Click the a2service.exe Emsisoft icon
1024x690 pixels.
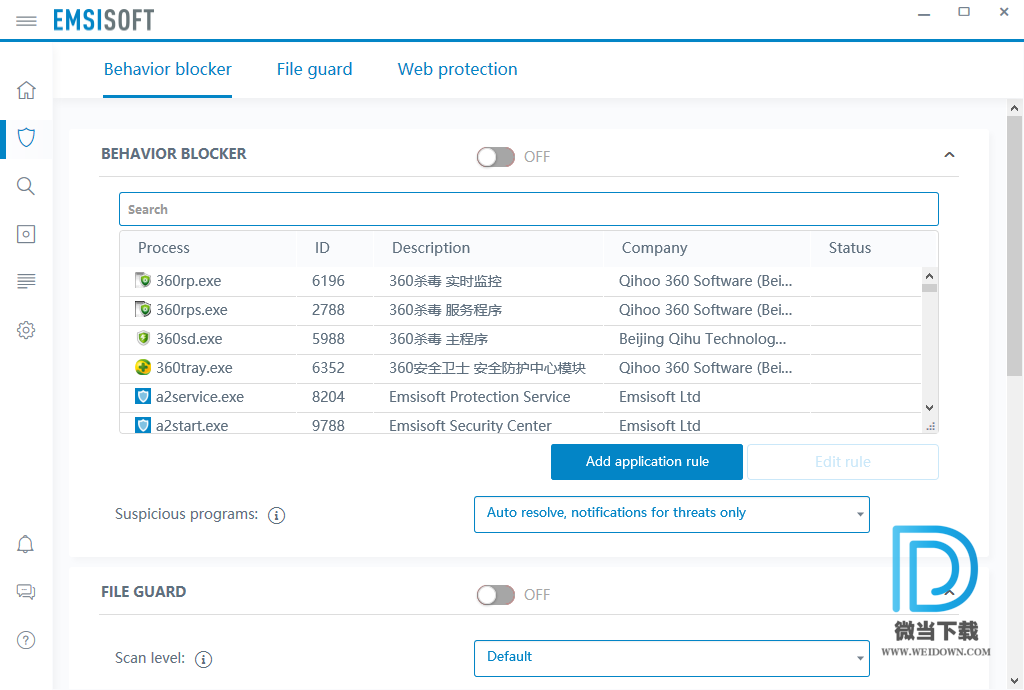pyautogui.click(x=143, y=396)
